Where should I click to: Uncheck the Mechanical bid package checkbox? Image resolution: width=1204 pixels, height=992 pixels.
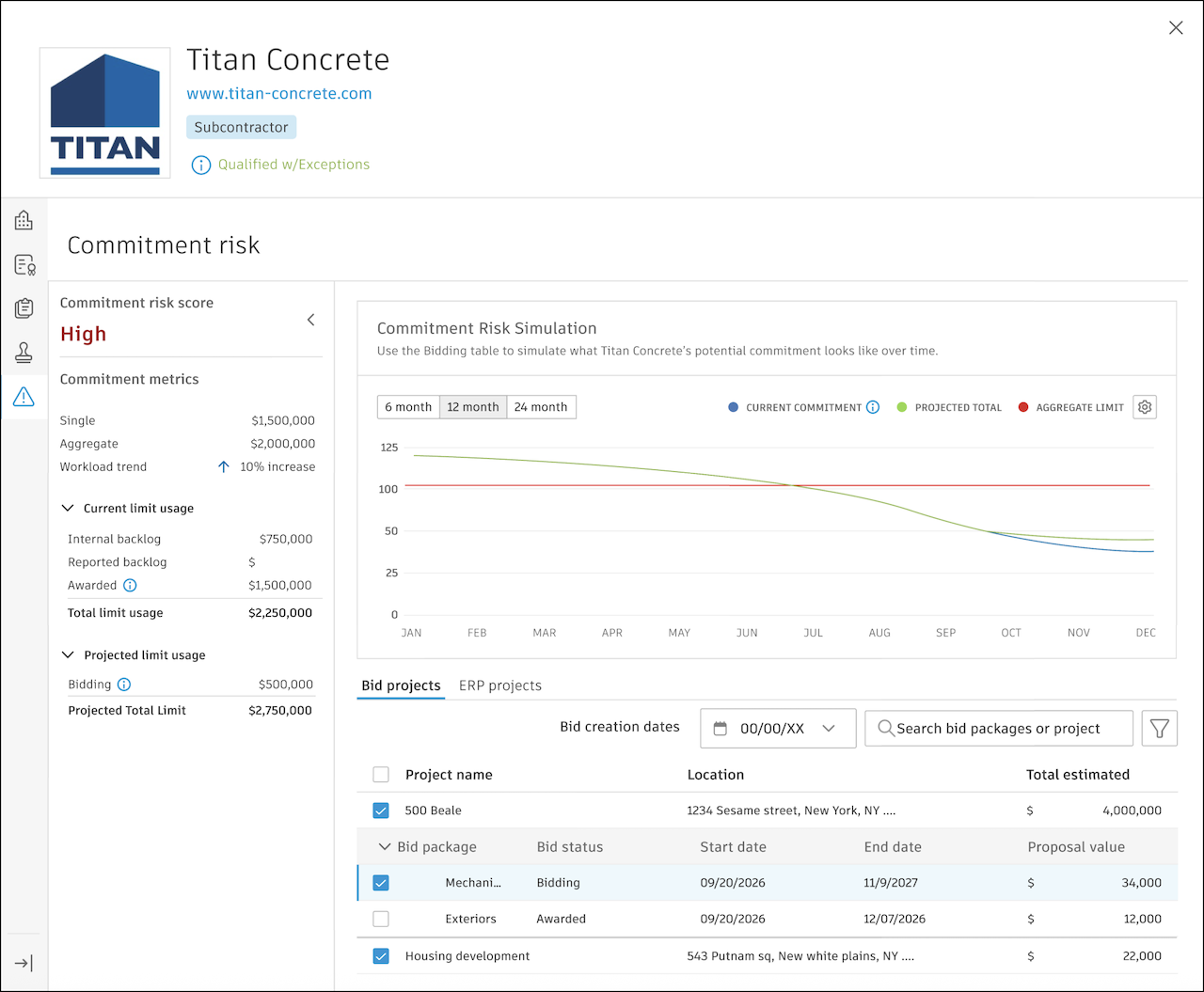click(x=381, y=883)
